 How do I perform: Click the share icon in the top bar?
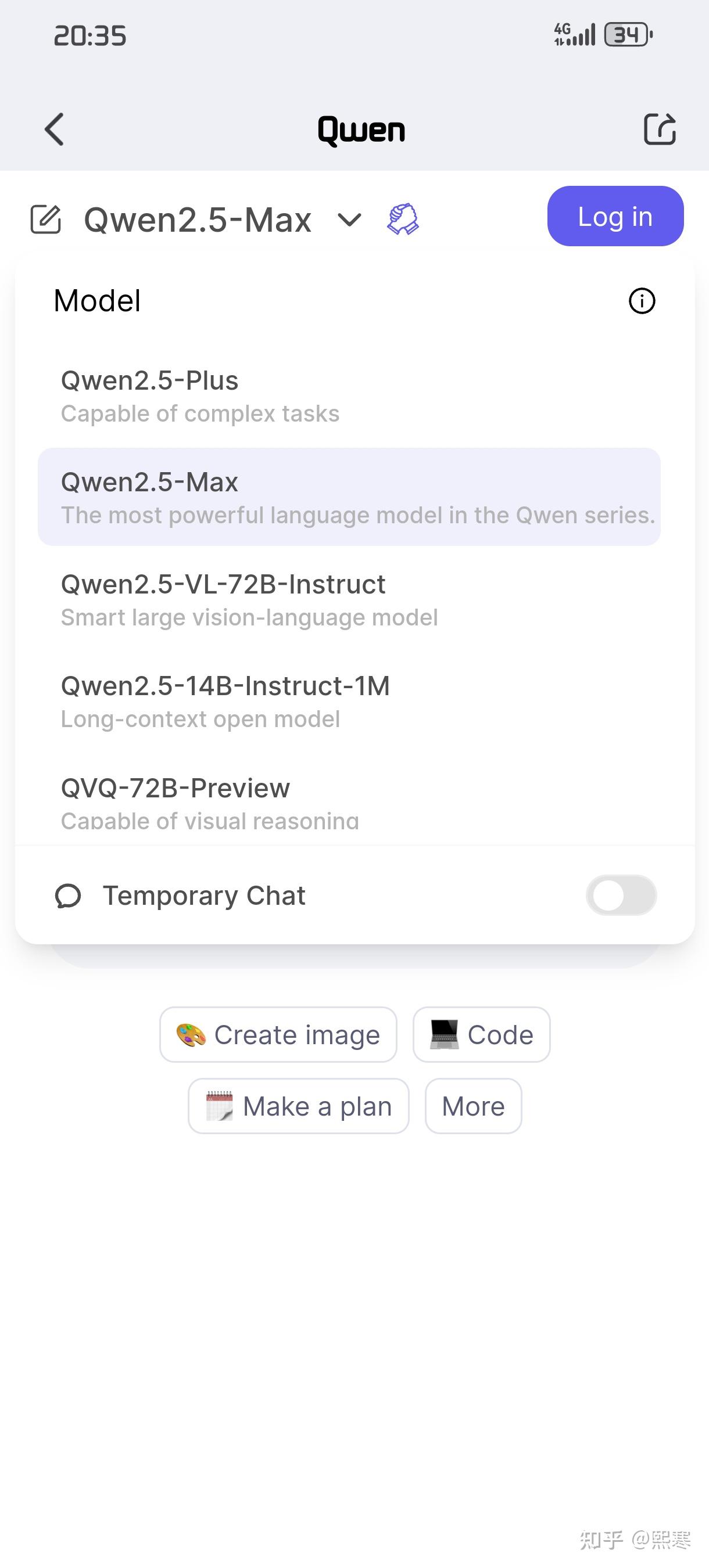[x=660, y=129]
